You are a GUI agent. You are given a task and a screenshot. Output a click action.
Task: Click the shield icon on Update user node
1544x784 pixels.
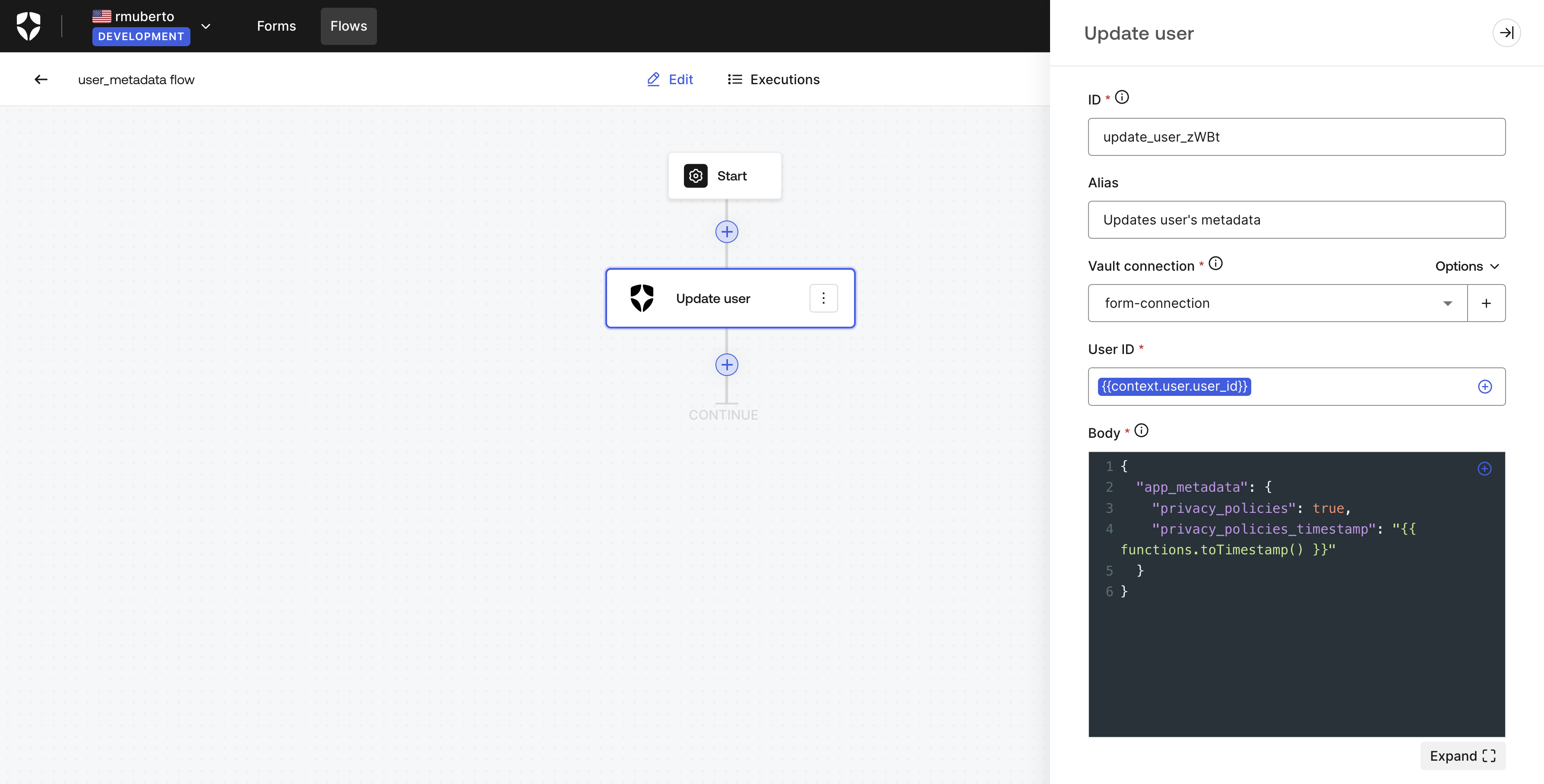pyautogui.click(x=641, y=298)
